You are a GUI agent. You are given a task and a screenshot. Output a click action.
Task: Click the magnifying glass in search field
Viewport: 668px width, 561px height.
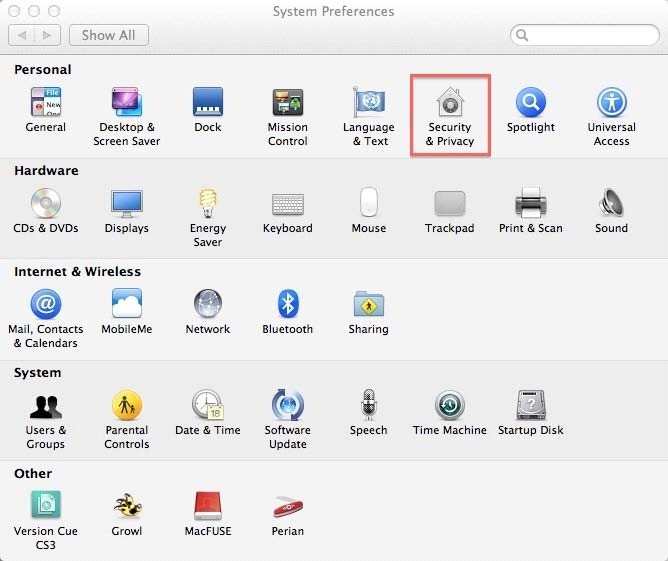point(522,35)
